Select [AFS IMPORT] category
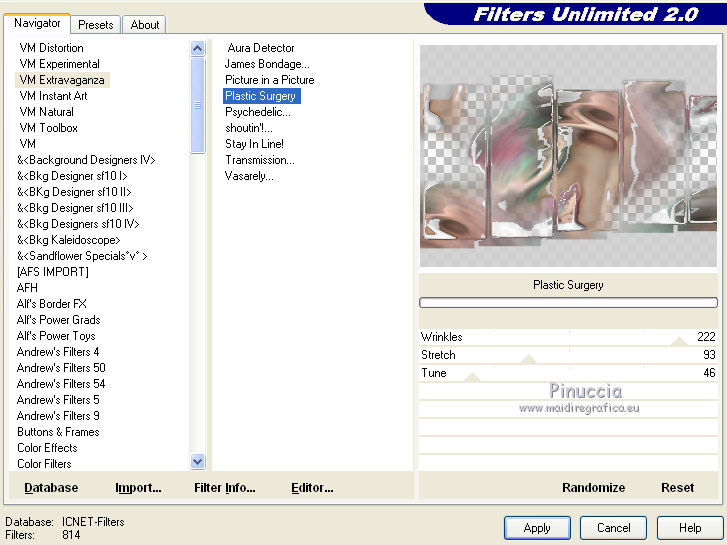The image size is (727, 545). [x=52, y=272]
